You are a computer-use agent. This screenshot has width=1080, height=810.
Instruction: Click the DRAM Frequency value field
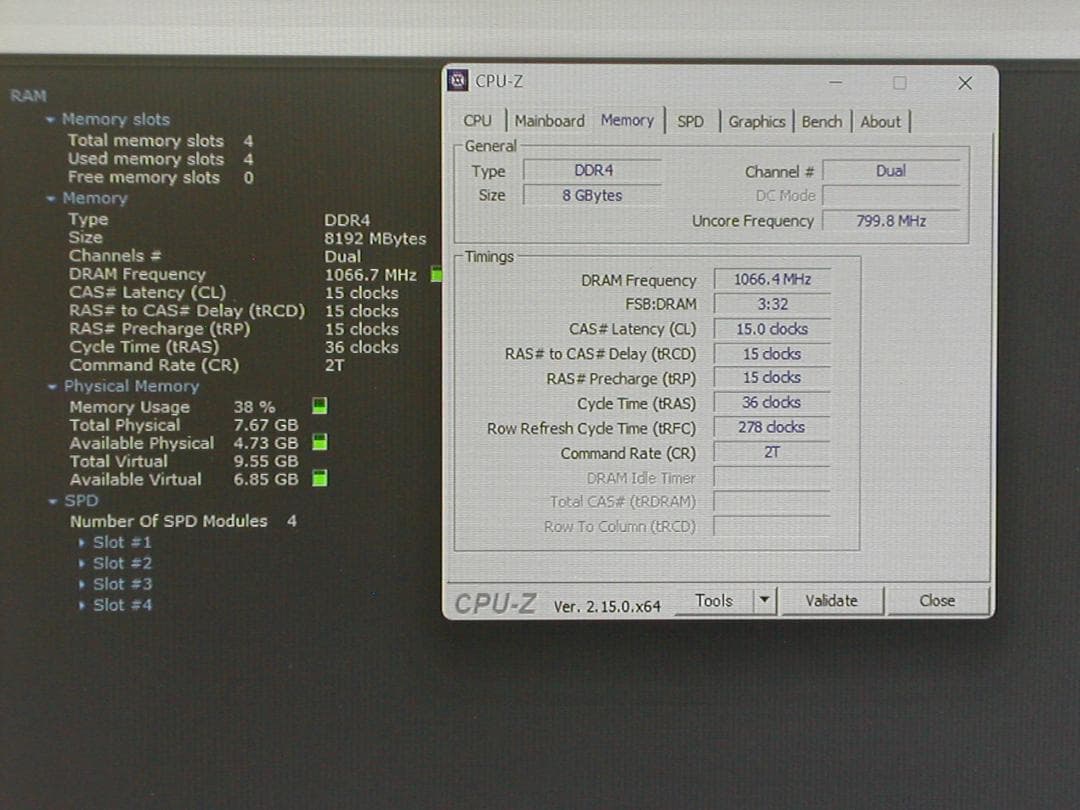(772, 280)
